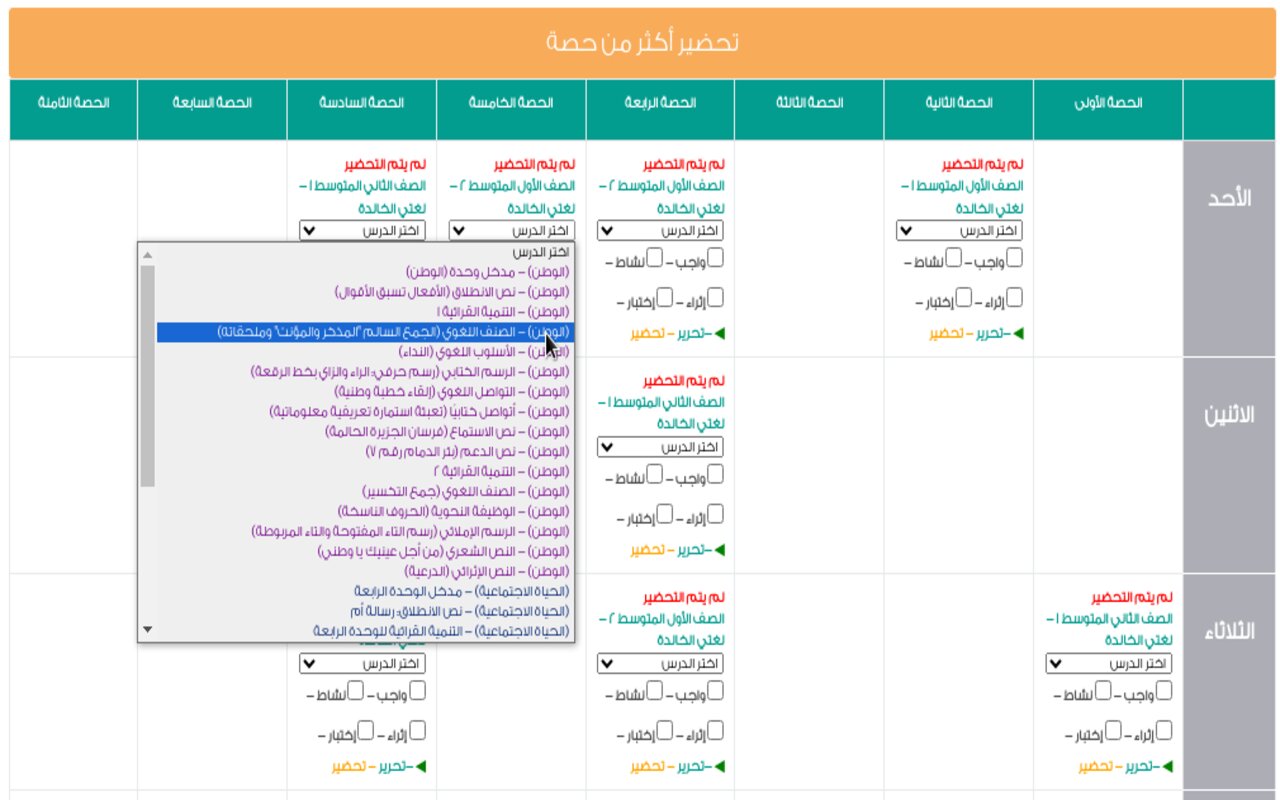The width and height of the screenshot is (1280, 800).
Task: Check إثراء in Sunday's fourth period cell
Action: (715, 297)
